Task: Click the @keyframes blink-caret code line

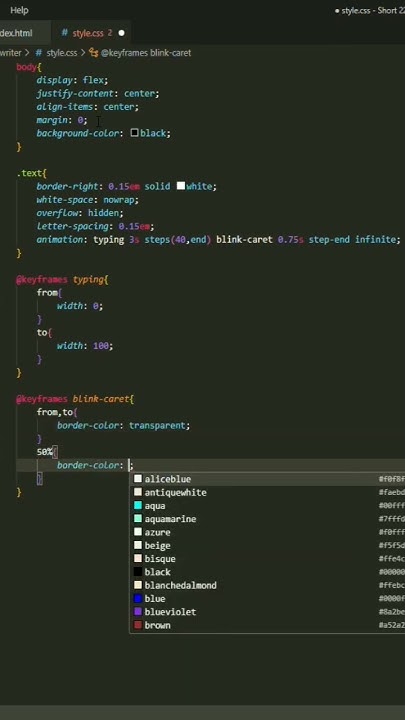Action: [75, 399]
